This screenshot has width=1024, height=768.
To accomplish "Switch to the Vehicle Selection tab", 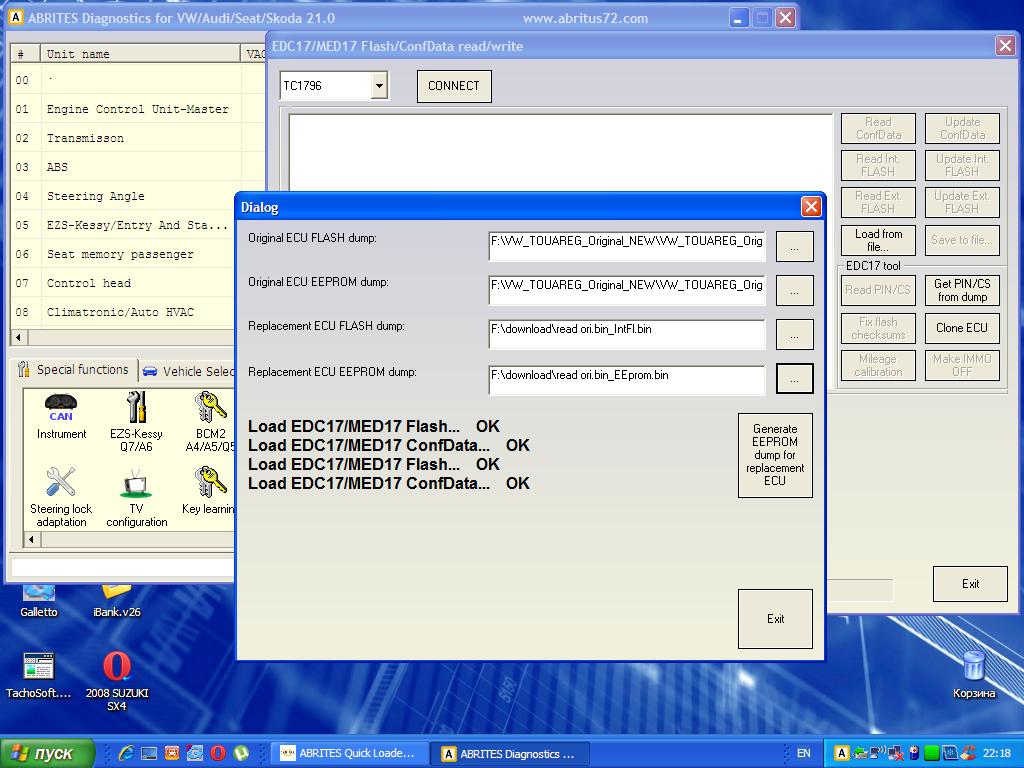I will (x=188, y=371).
